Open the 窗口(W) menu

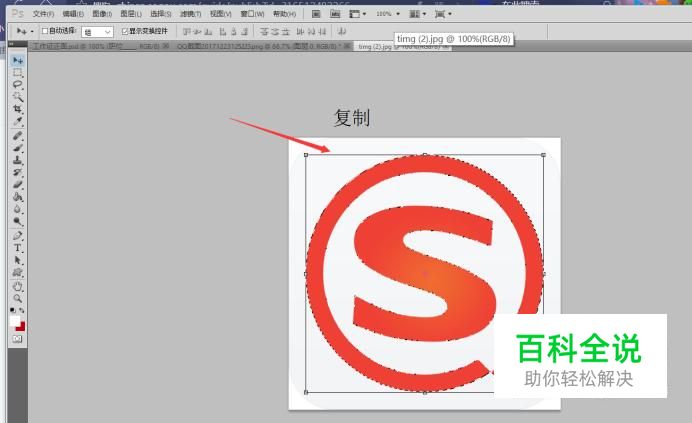(x=252, y=14)
